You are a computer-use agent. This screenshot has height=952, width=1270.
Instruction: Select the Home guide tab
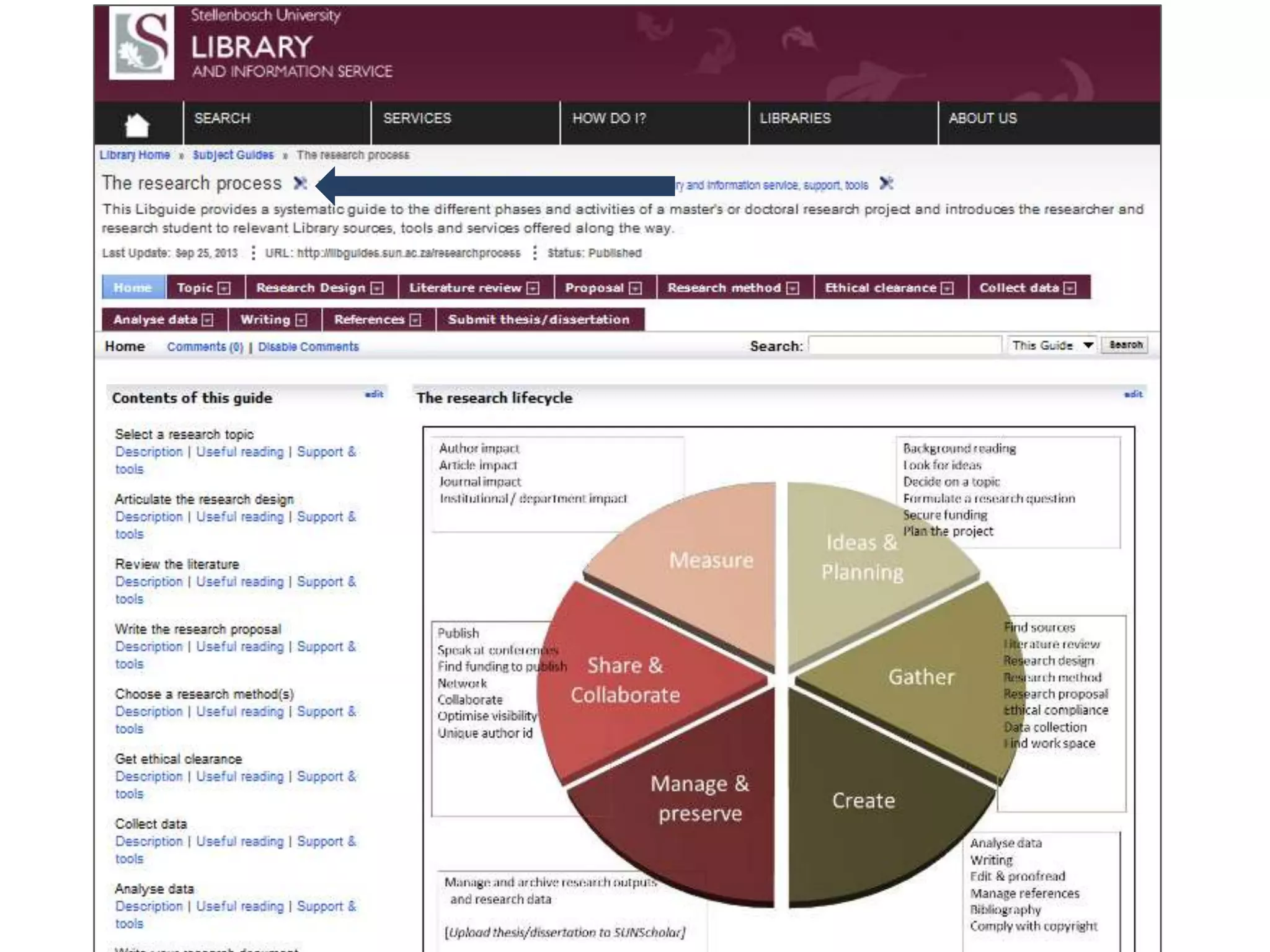(x=133, y=288)
